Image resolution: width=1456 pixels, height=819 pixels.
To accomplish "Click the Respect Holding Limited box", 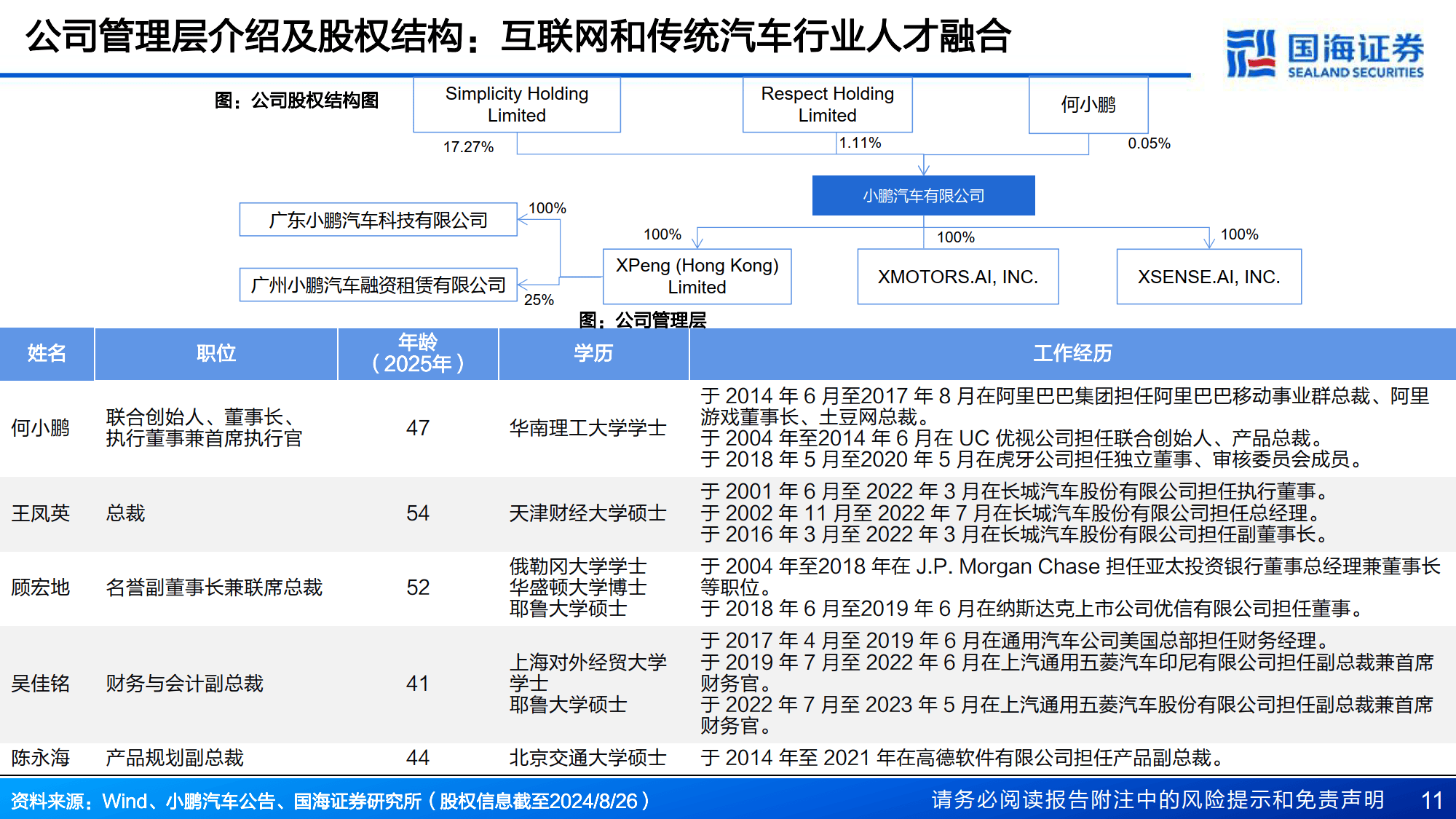I will point(826,105).
